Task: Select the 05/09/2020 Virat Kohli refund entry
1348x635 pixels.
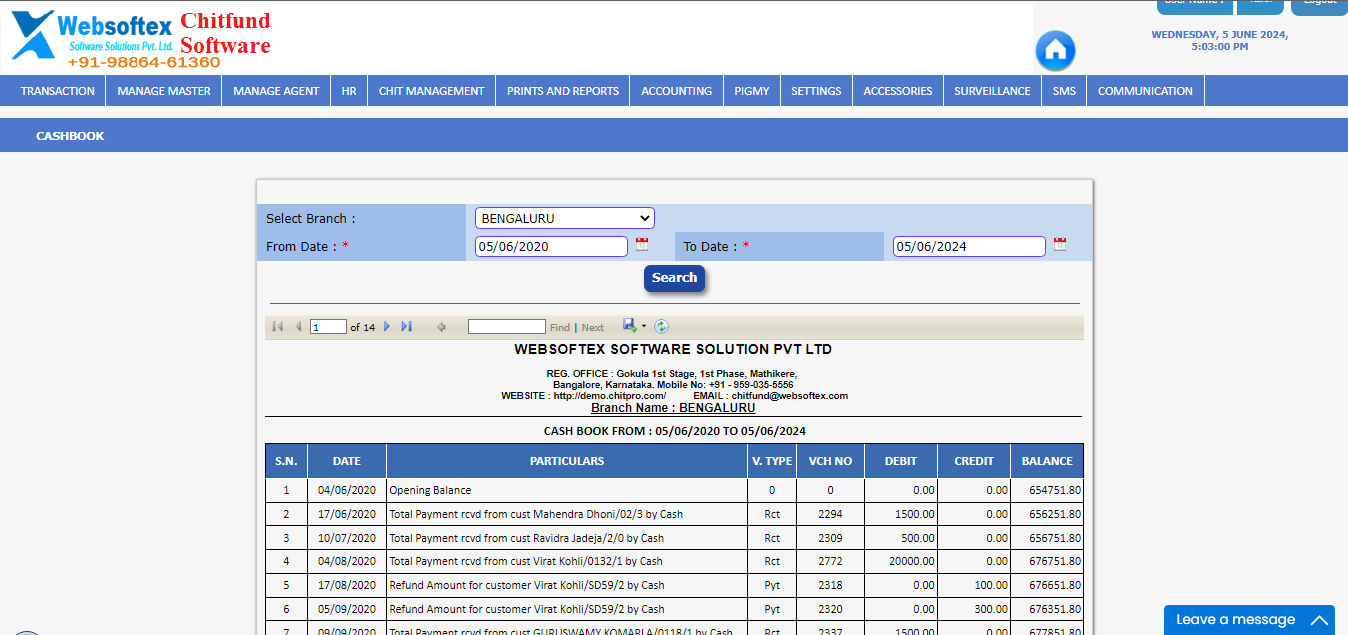Action: click(x=527, y=609)
